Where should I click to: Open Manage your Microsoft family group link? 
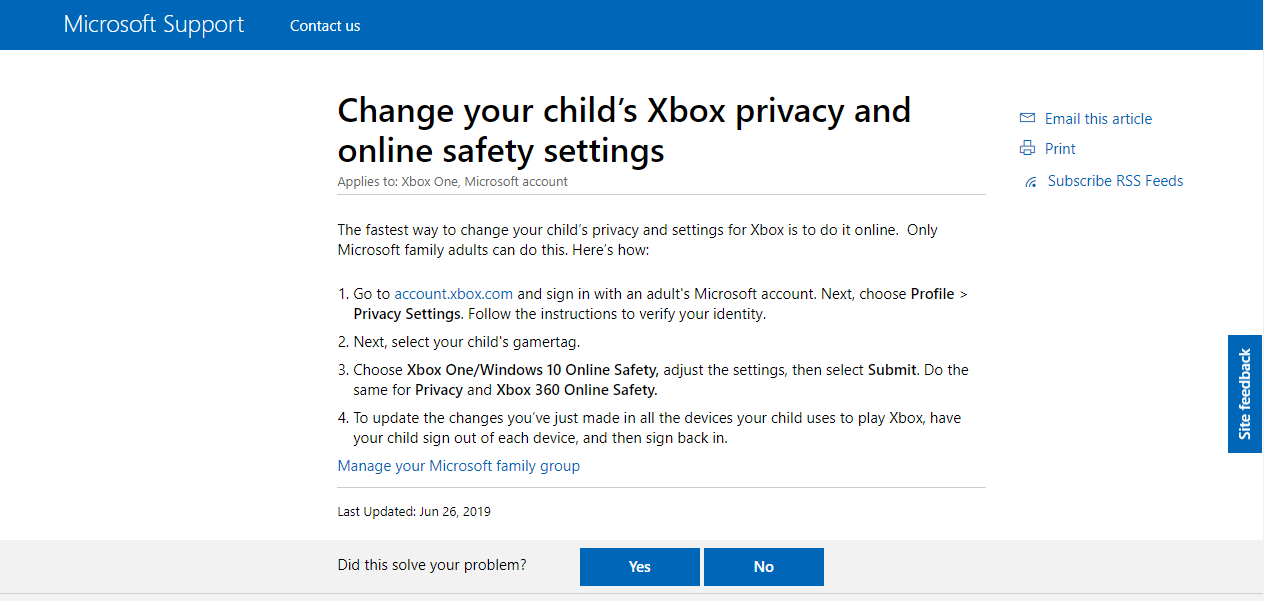point(459,466)
